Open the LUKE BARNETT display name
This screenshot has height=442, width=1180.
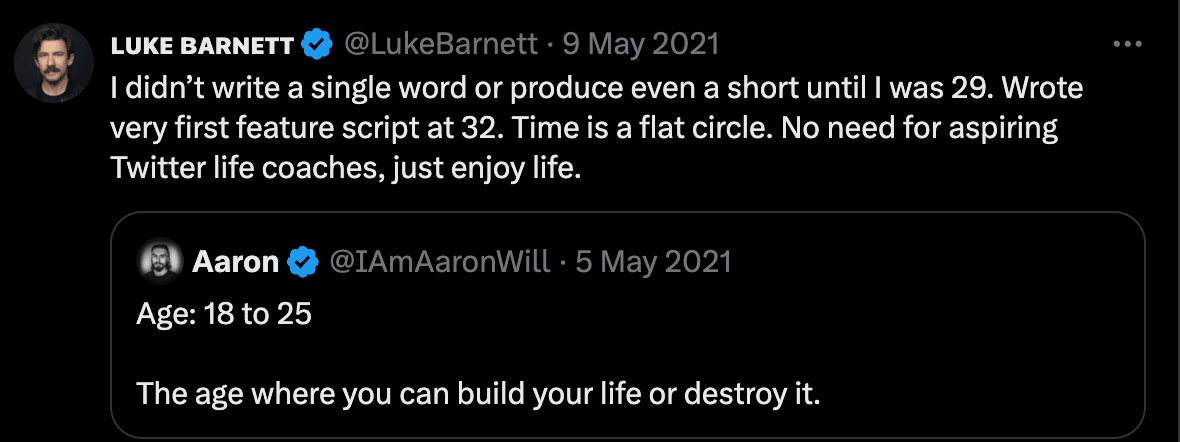tap(201, 46)
